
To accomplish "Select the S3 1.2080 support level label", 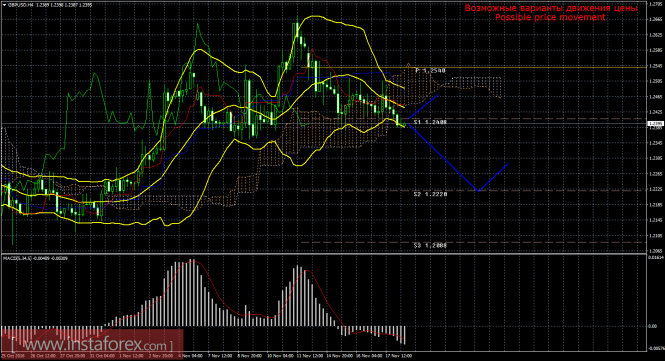I will 430,245.
